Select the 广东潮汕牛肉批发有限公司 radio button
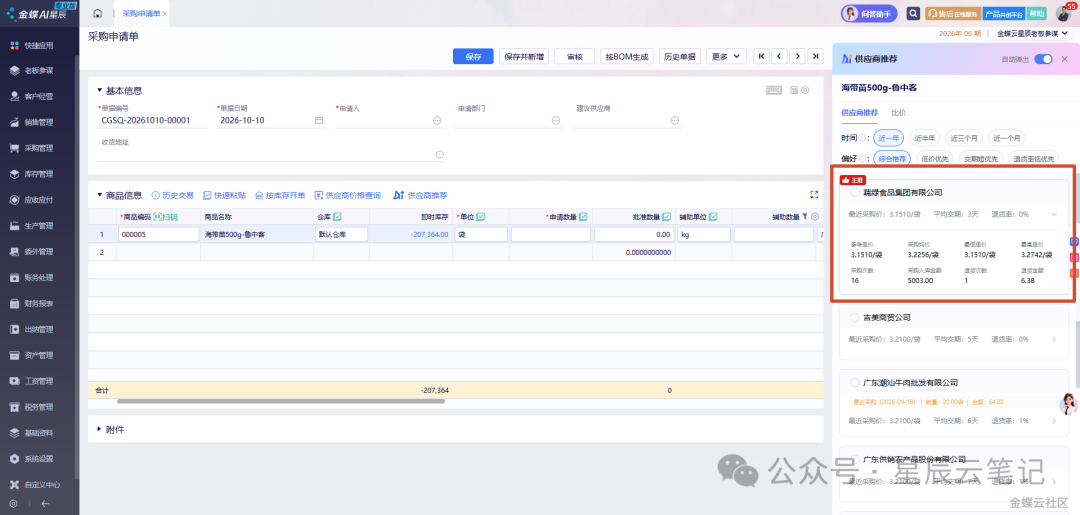 click(855, 382)
